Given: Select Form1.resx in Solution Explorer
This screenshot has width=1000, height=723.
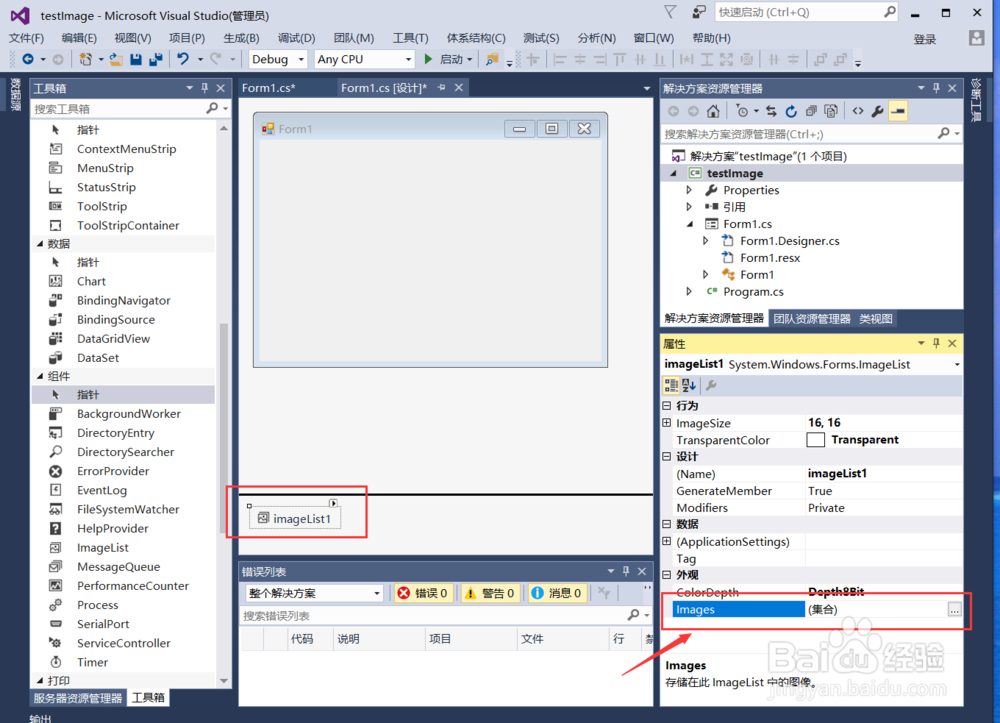Looking at the screenshot, I should coord(769,258).
